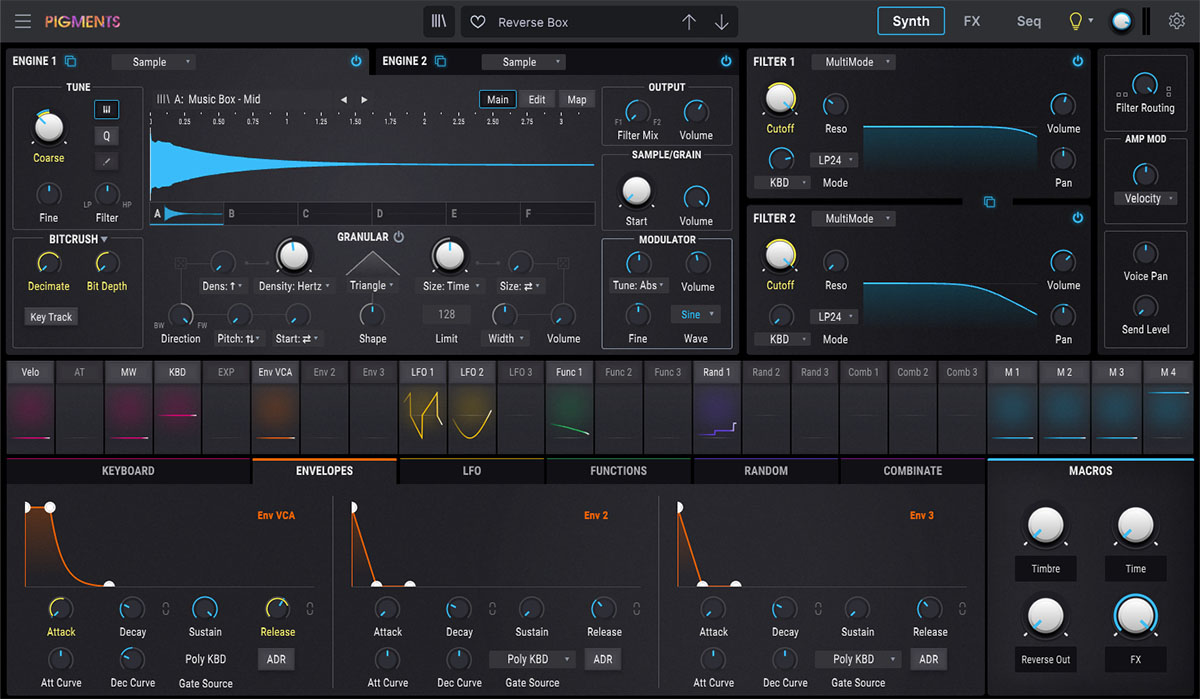This screenshot has width=1200, height=699.
Task: Open Engine 2 type Sample dropdown
Action: [524, 62]
